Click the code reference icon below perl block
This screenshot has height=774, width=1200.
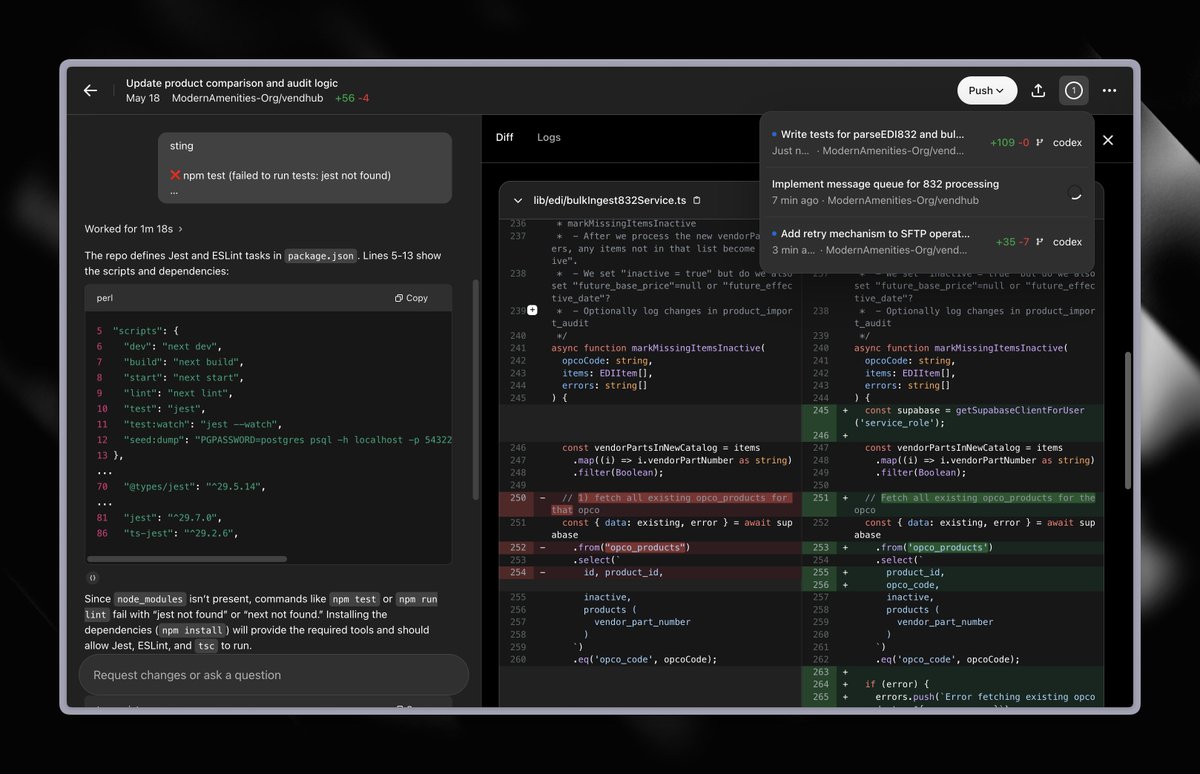click(x=92, y=577)
